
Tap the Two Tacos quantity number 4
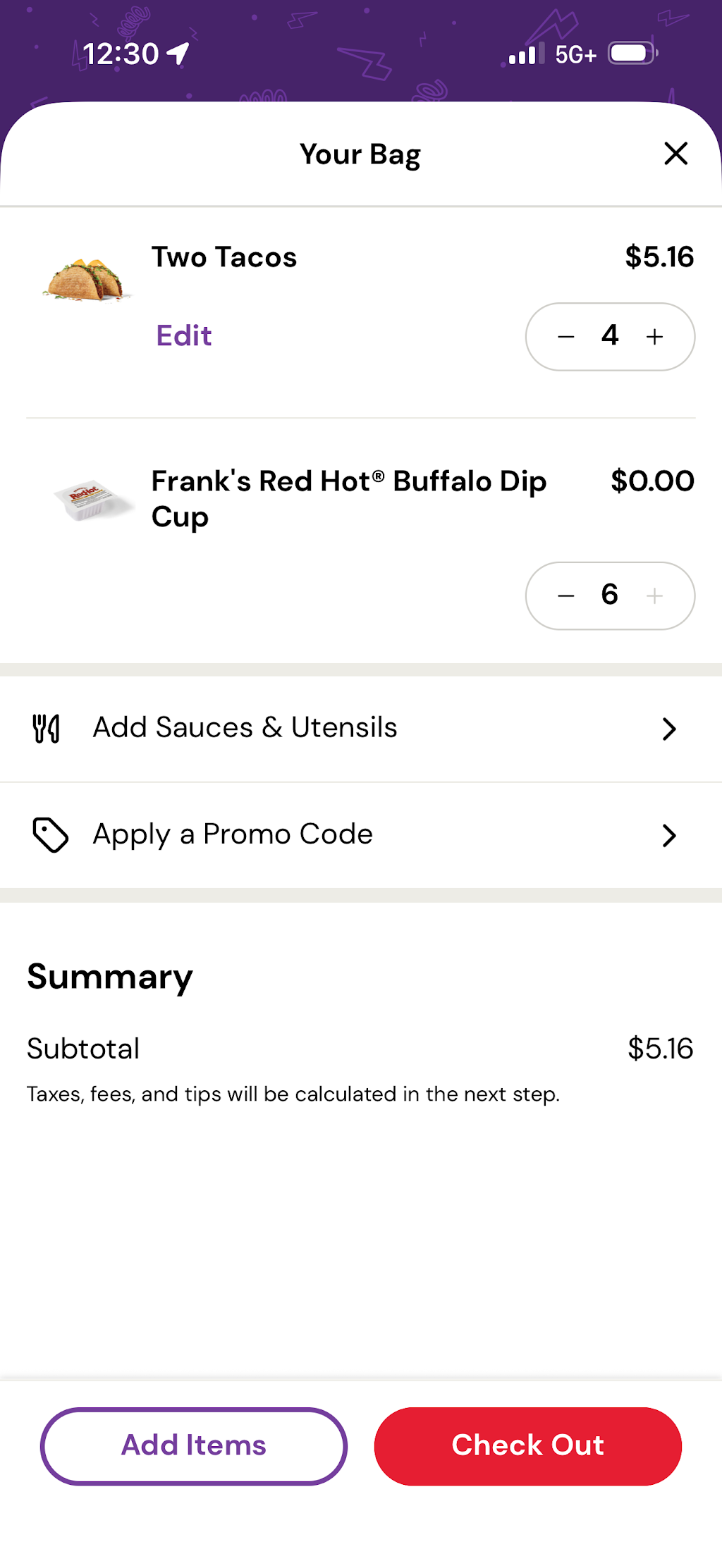pyautogui.click(x=610, y=335)
